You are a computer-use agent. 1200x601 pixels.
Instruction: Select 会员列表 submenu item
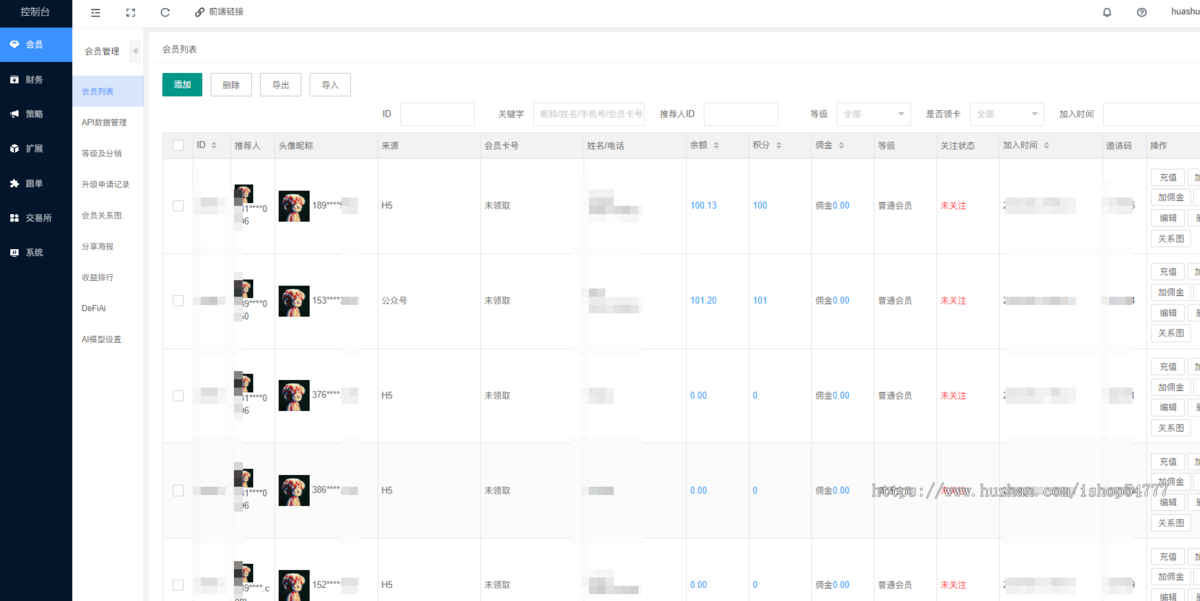pos(108,91)
